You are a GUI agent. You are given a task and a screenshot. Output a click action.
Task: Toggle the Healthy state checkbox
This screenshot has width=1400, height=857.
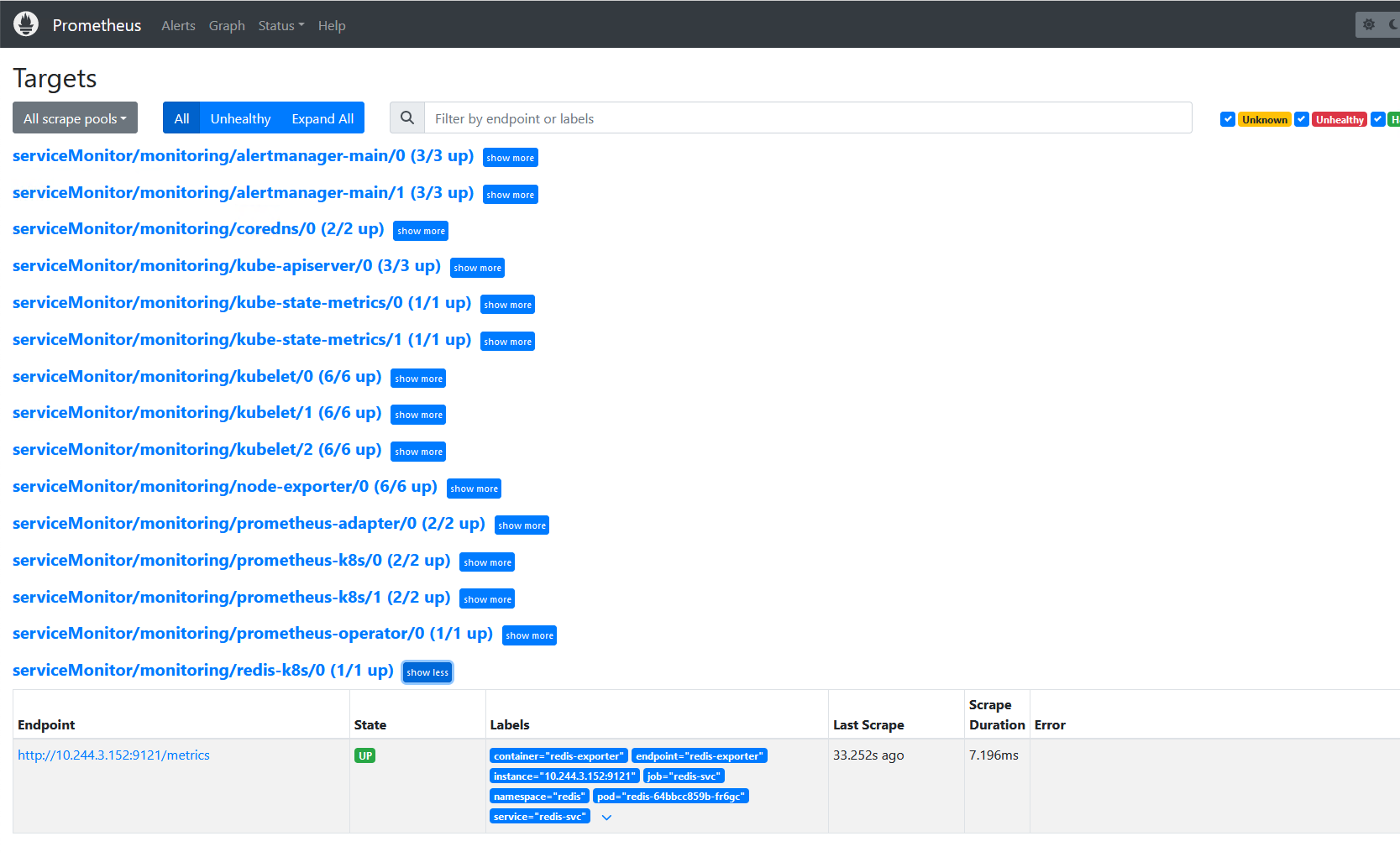pos(1378,119)
